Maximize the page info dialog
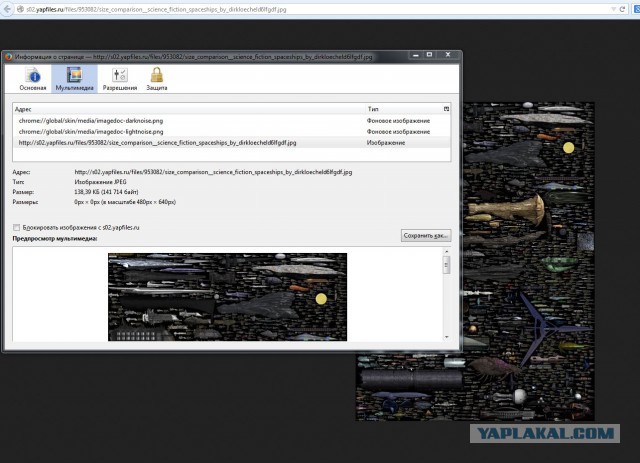Viewport: 640px width, 463px height. tap(429, 55)
